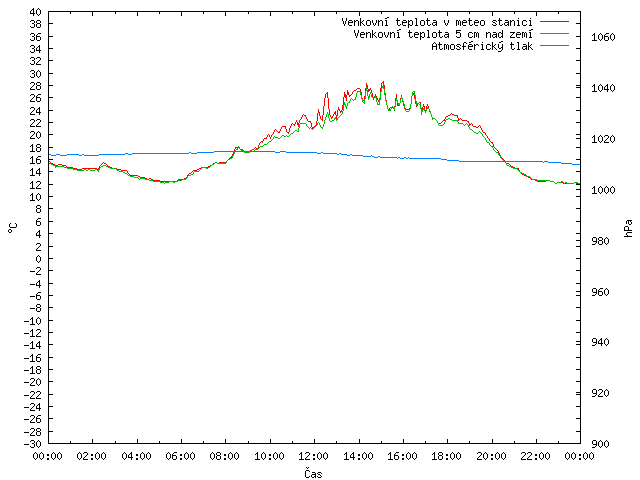Click x-axis tick label '18:00'

447,456
